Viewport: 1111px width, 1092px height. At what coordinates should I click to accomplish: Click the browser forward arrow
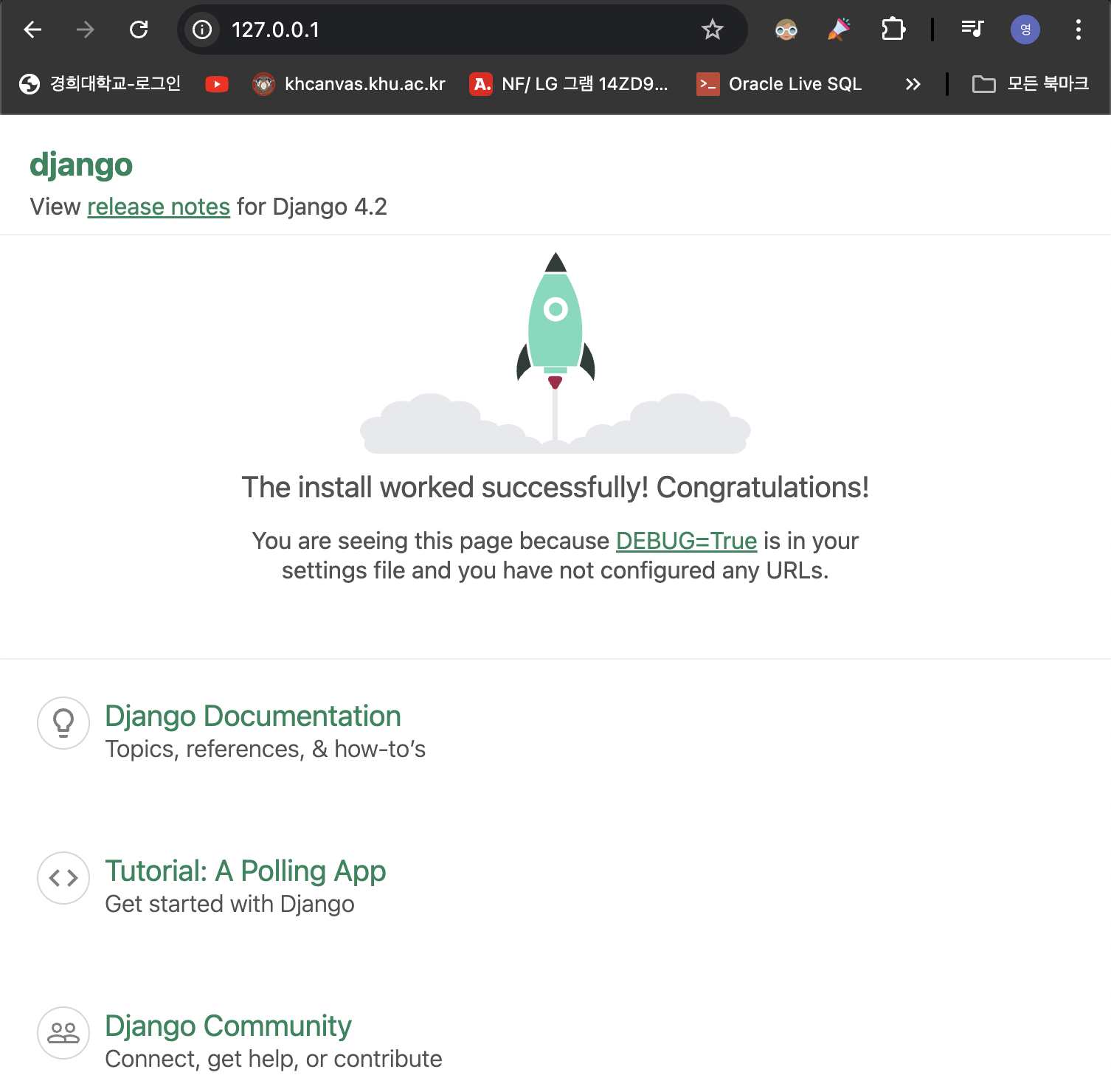click(86, 30)
